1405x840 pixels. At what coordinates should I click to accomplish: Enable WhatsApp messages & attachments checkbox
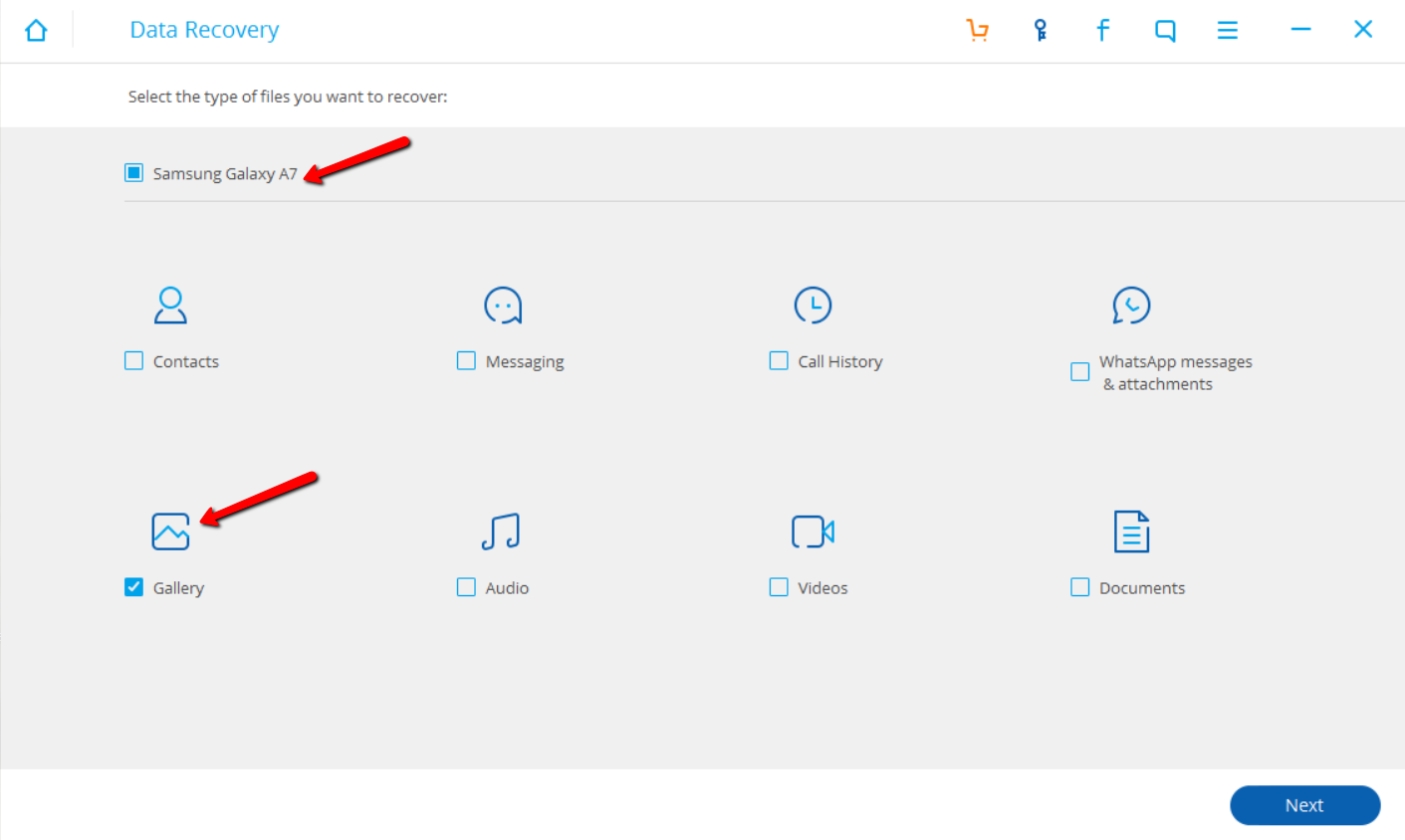tap(1080, 372)
